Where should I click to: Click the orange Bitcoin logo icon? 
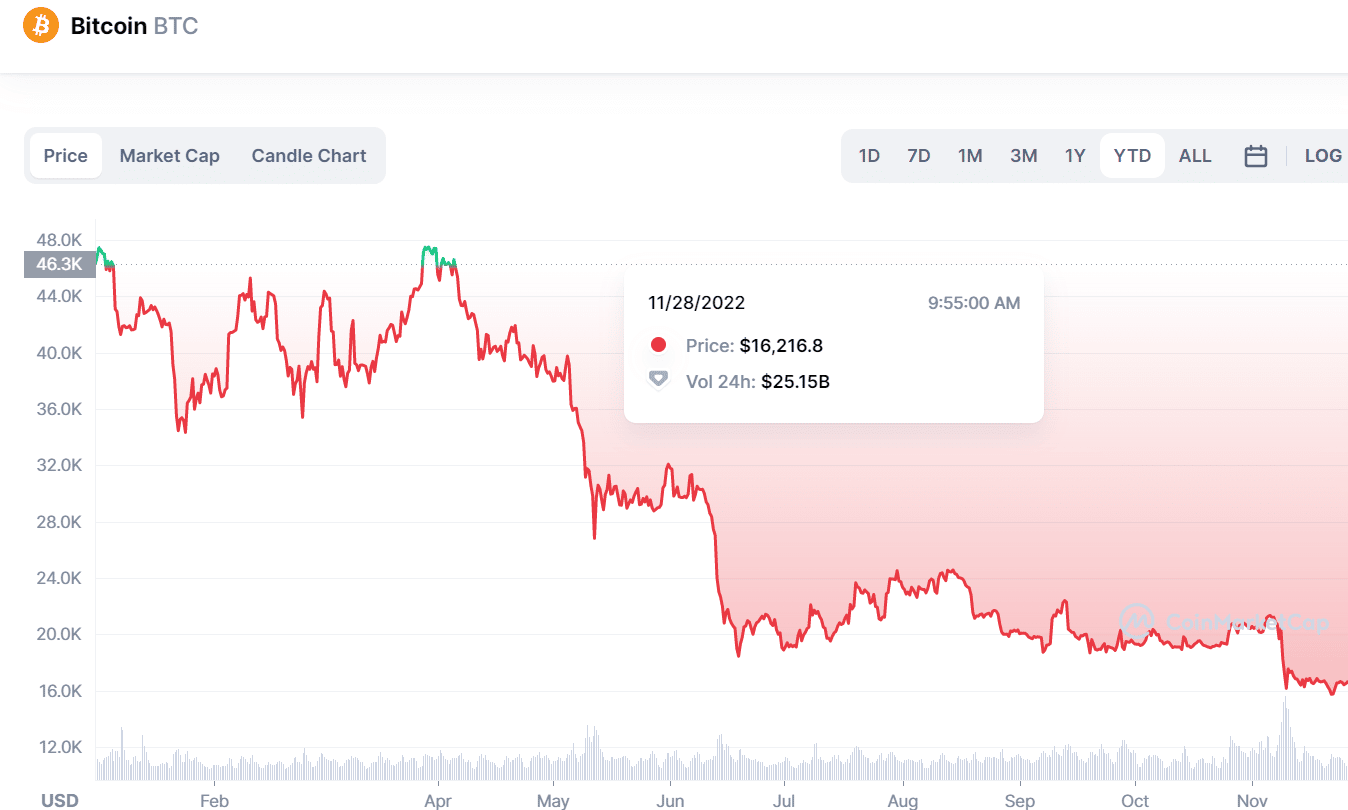tap(41, 25)
